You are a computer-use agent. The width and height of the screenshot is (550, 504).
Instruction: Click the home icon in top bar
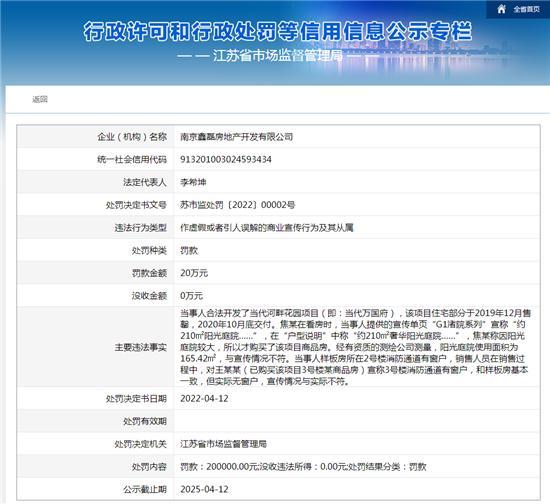pyautogui.click(x=502, y=9)
